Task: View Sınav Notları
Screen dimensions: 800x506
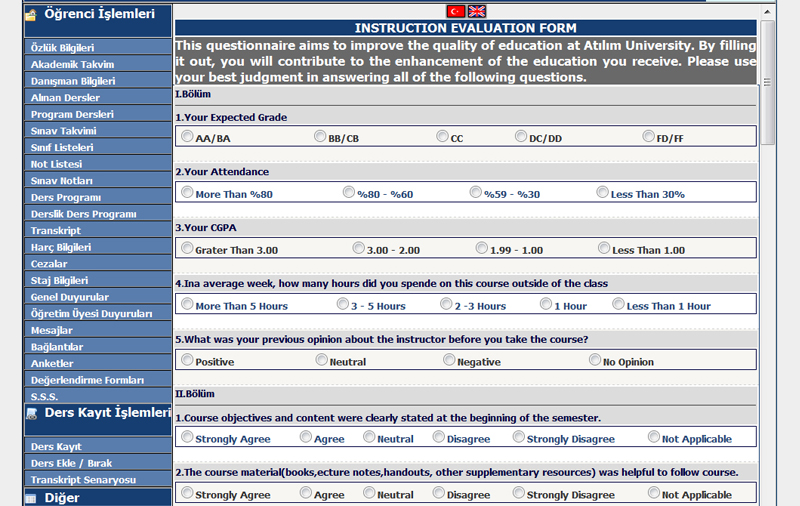Action: tap(97, 181)
